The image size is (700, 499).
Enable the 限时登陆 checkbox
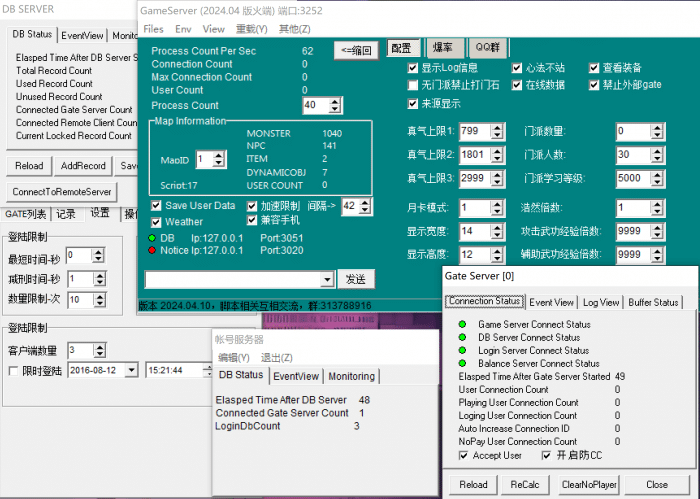(x=12, y=370)
